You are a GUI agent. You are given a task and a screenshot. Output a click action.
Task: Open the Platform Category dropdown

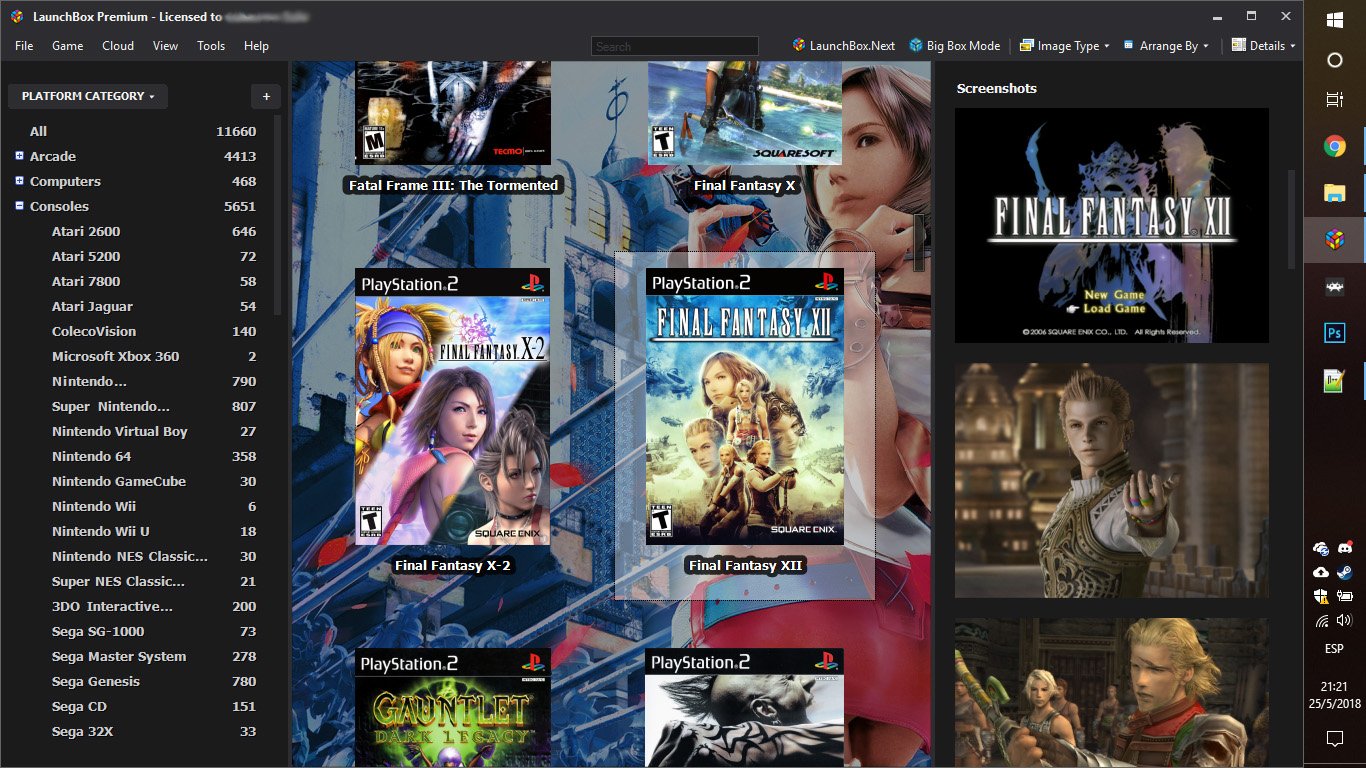click(x=88, y=96)
